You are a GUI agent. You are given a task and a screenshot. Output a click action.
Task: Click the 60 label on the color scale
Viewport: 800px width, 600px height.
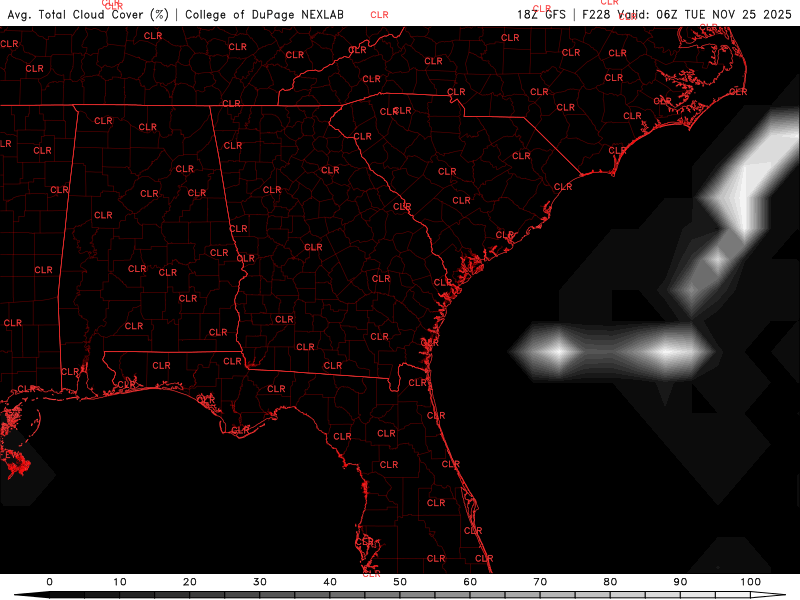pyautogui.click(x=470, y=582)
